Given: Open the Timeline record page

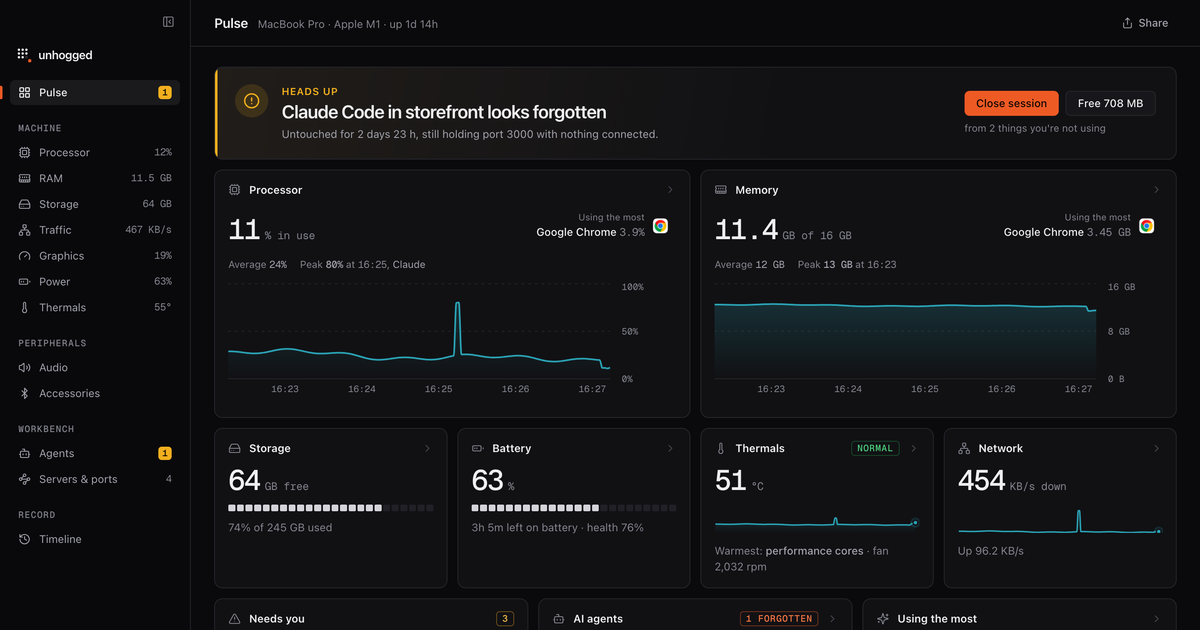Looking at the screenshot, I should [95, 540].
